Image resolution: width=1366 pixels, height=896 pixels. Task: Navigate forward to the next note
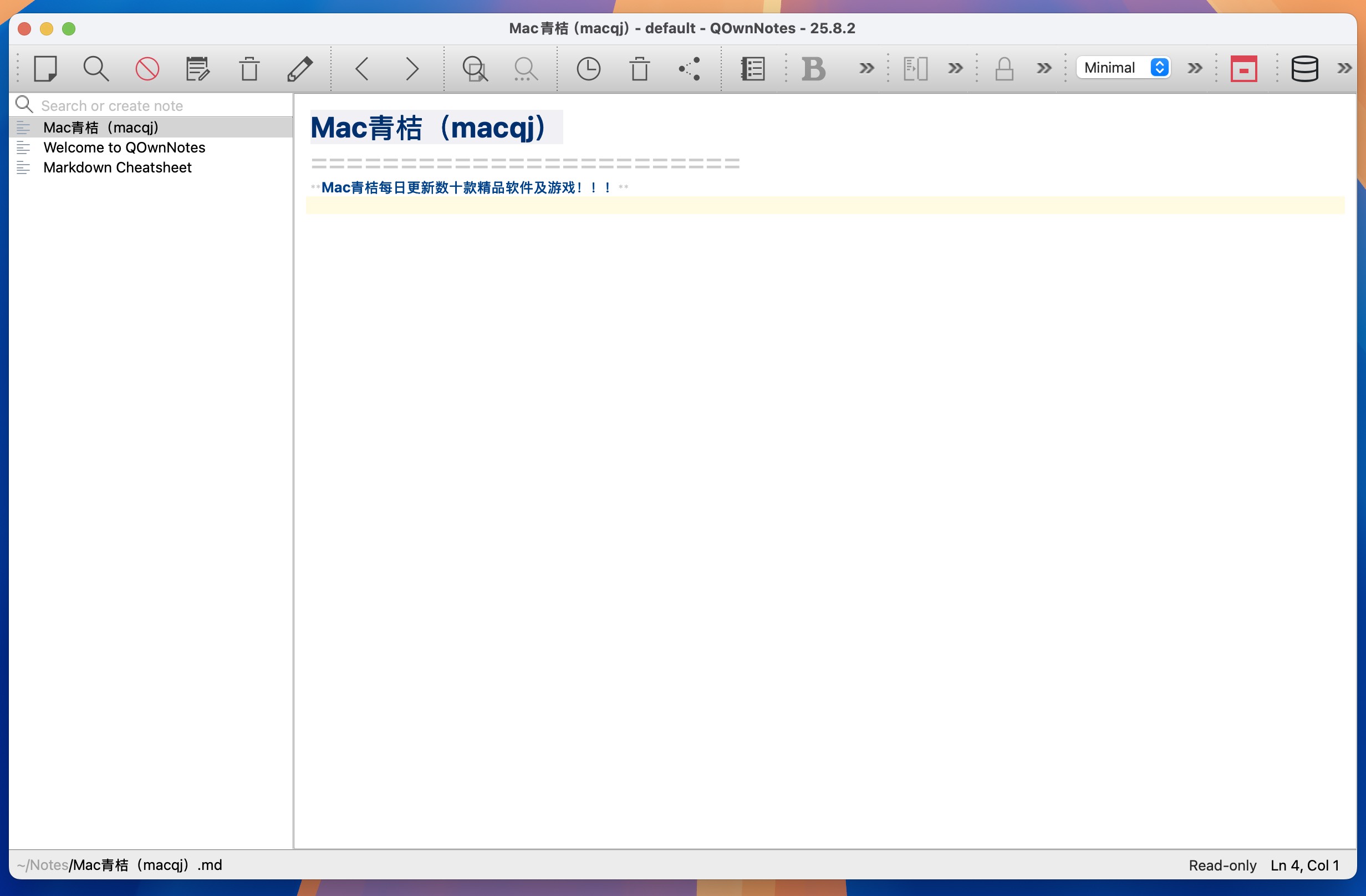[x=411, y=68]
